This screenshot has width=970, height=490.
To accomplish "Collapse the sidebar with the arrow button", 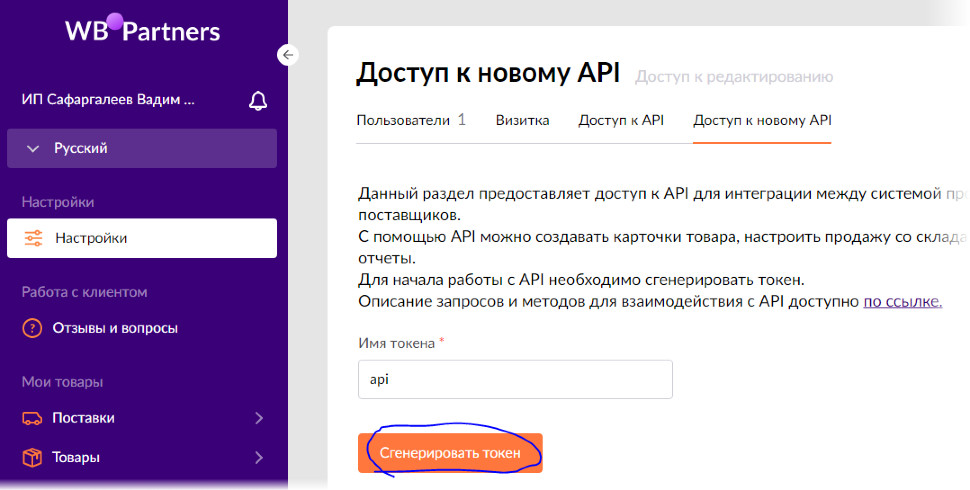I will click(288, 55).
